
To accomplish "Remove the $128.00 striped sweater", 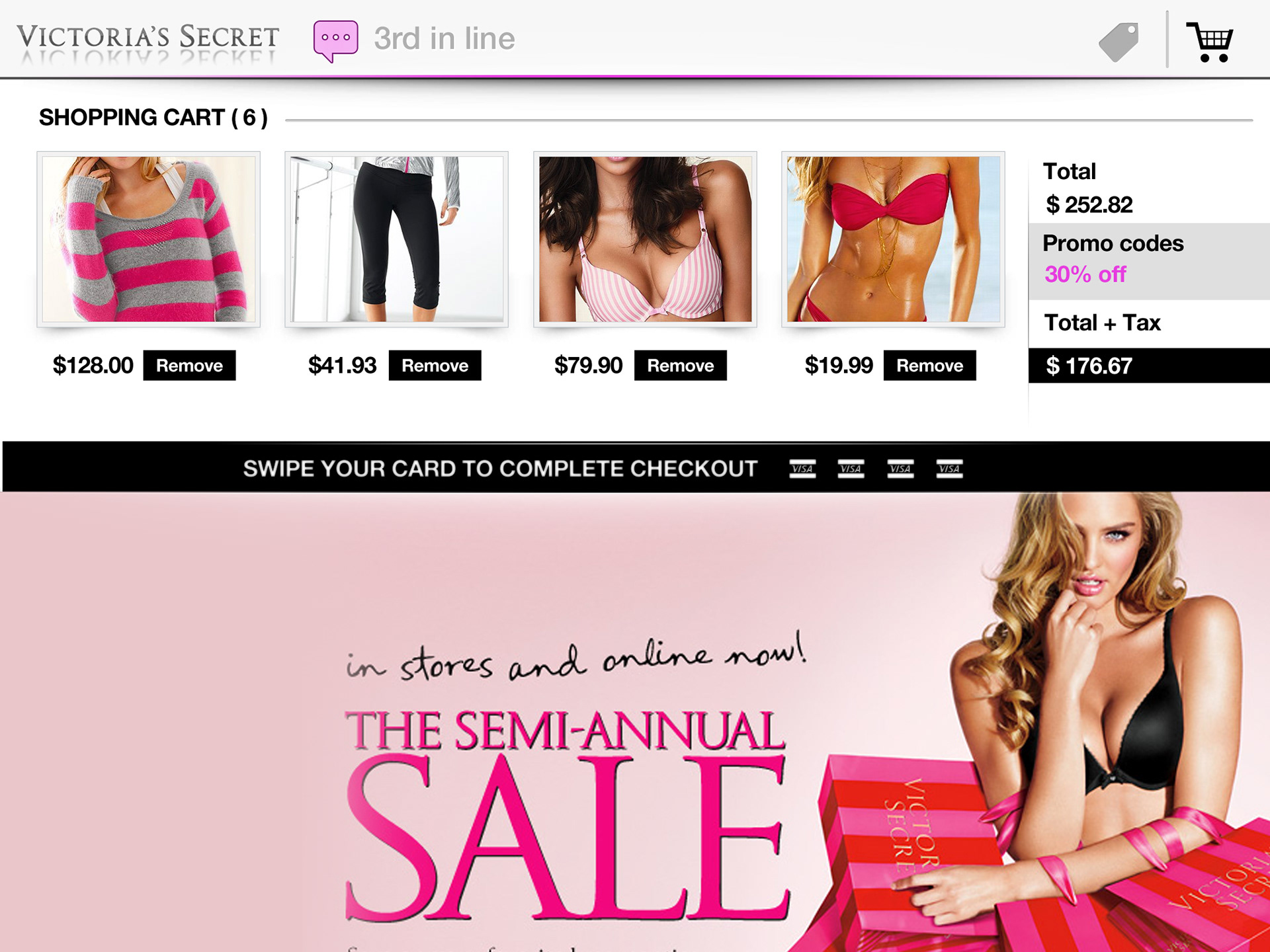I will point(189,366).
